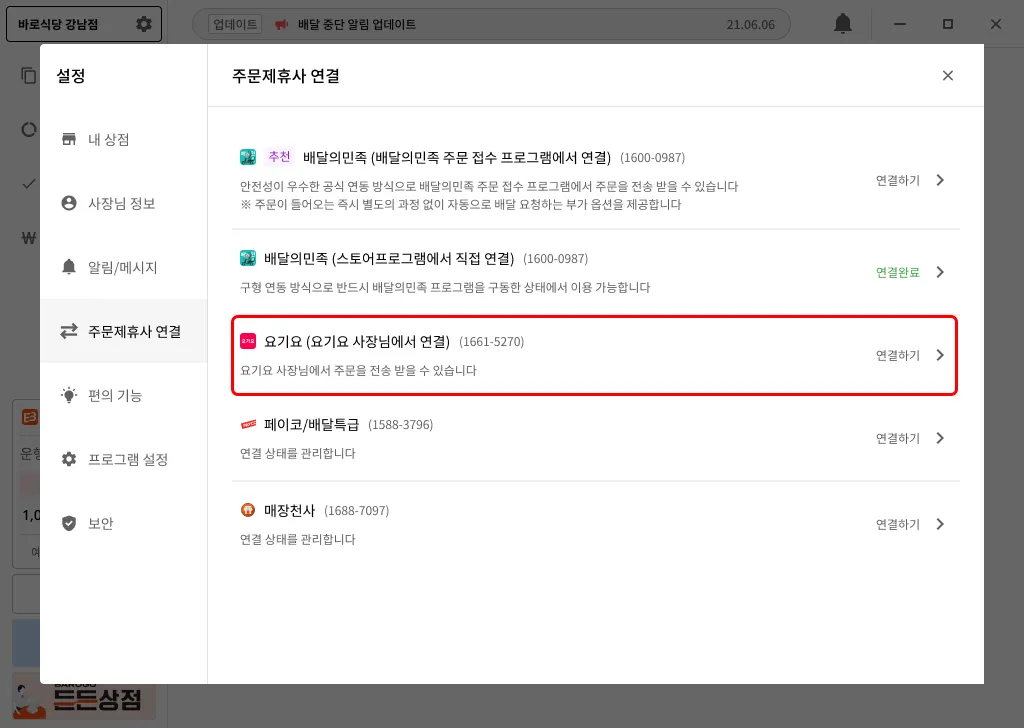Image resolution: width=1024 pixels, height=728 pixels.
Task: Open the 프로그램 설정 menu item
Action: (x=124, y=459)
